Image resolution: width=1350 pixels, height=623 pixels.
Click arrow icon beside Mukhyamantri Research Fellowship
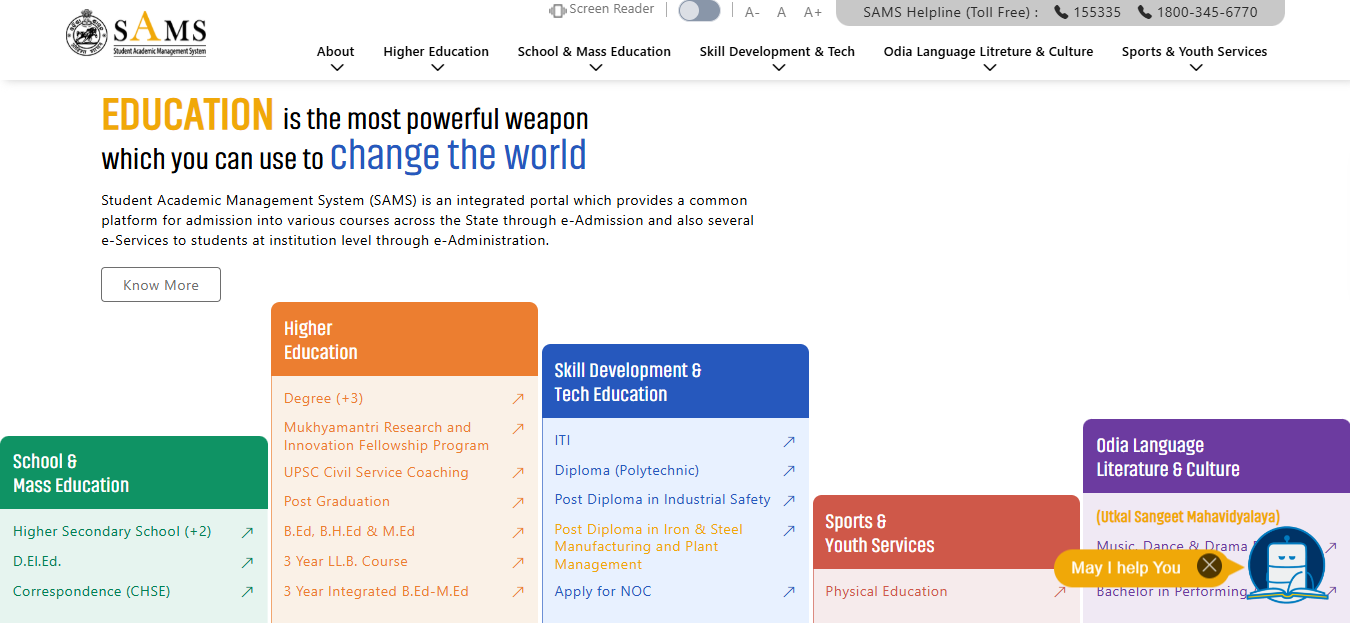[518, 429]
